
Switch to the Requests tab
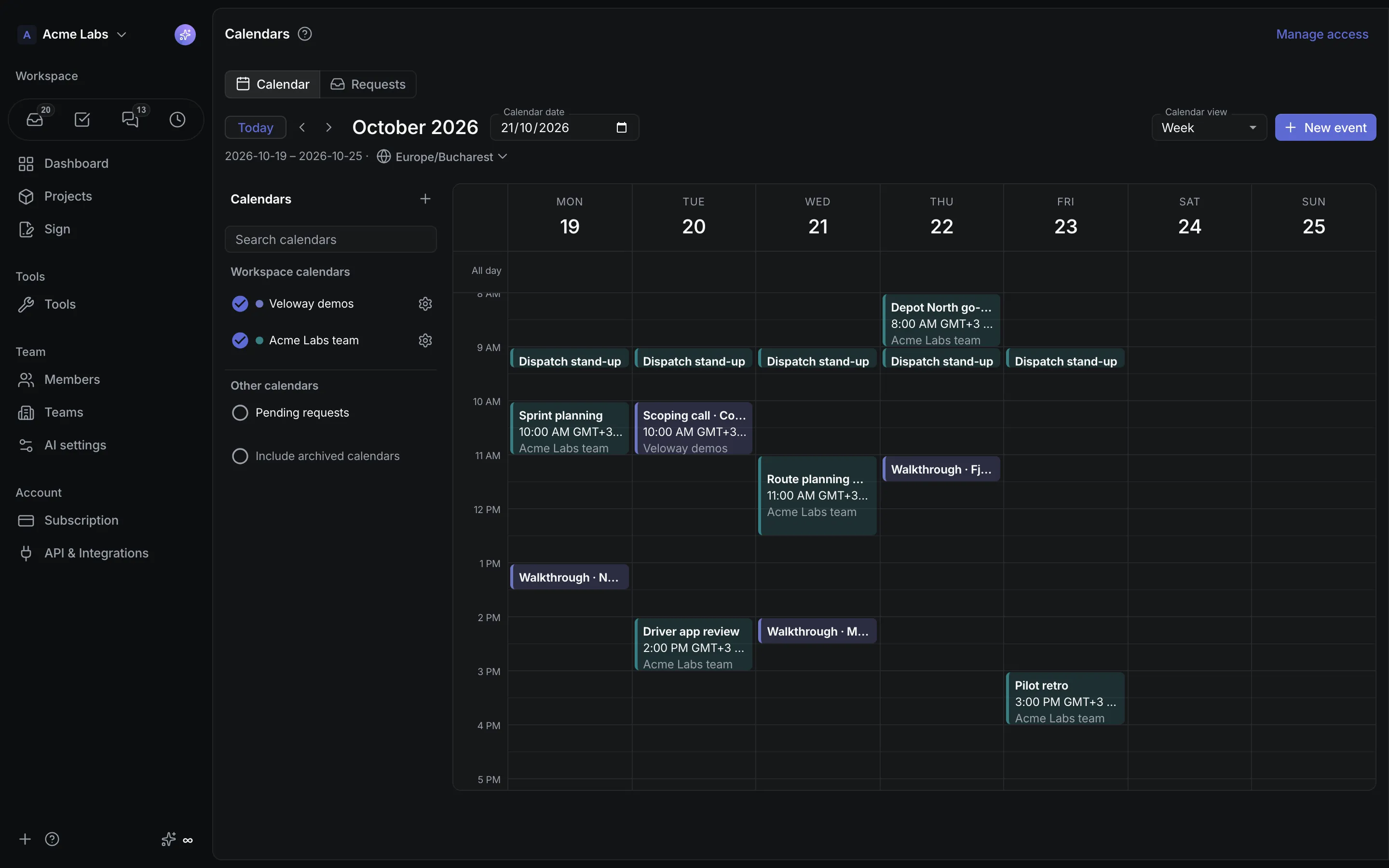[x=368, y=84]
